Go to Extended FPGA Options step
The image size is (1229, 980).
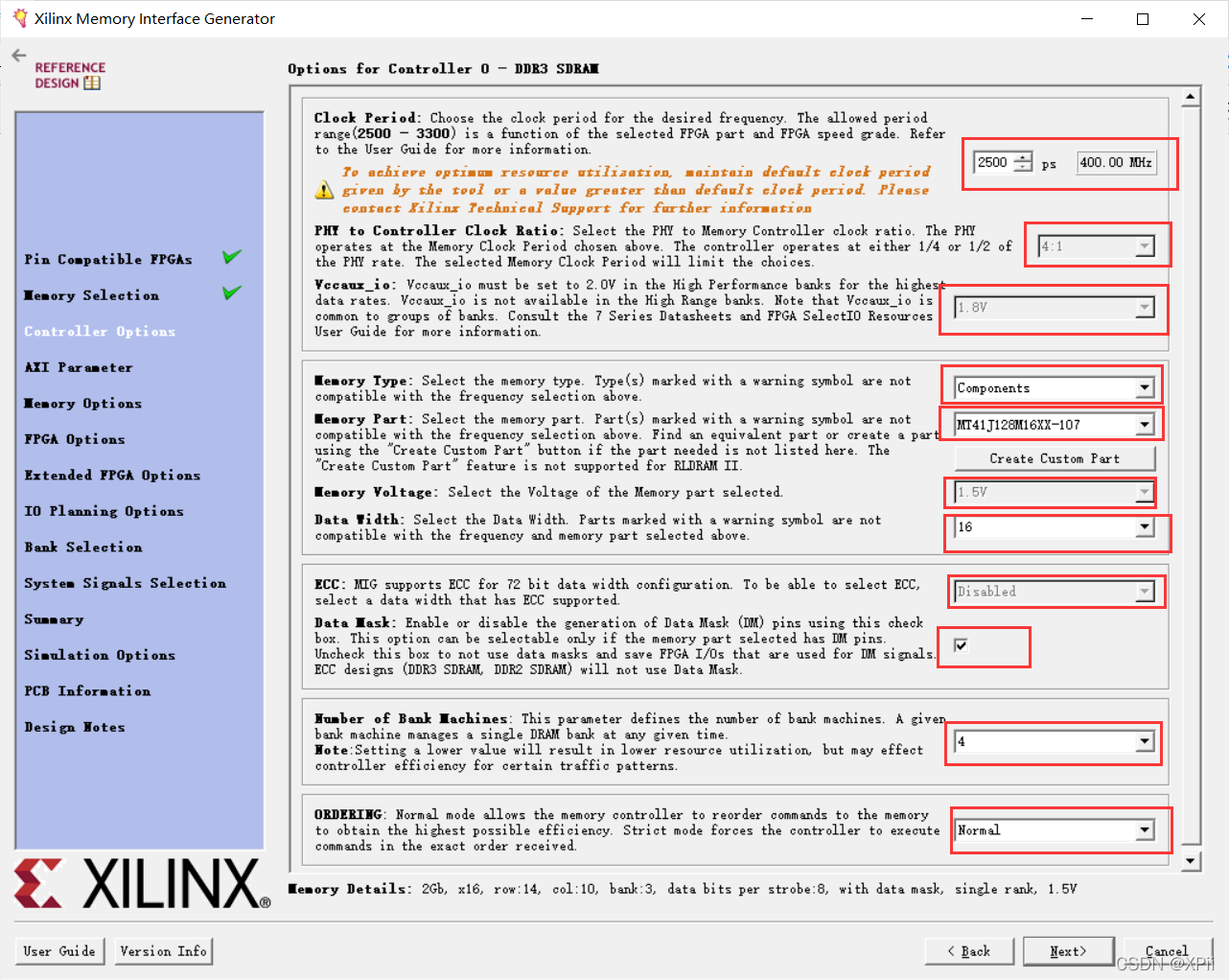[x=112, y=475]
